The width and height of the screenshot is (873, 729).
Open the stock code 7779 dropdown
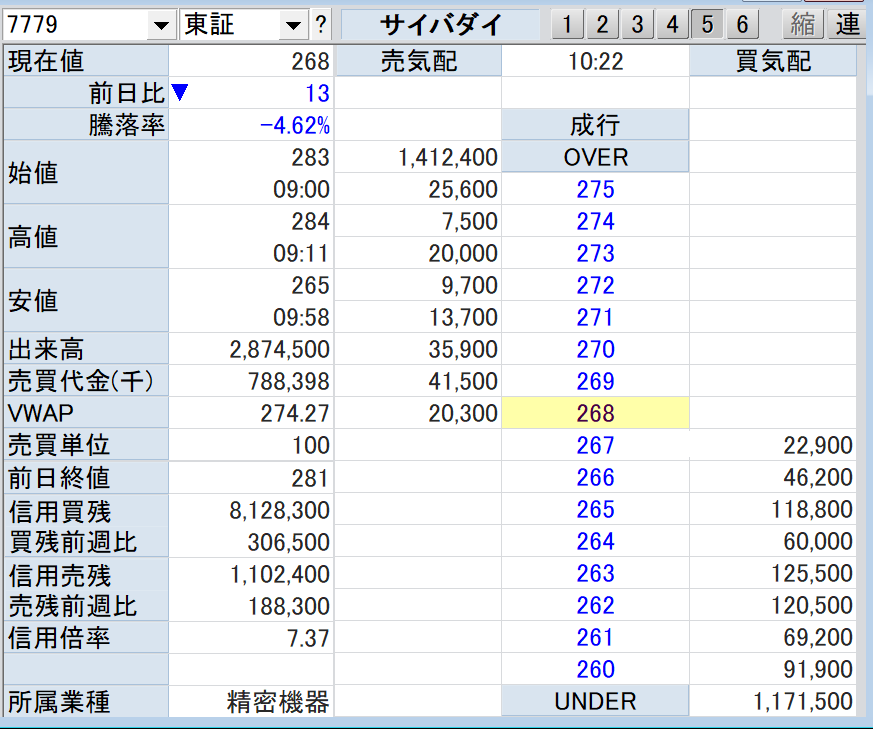tap(159, 25)
